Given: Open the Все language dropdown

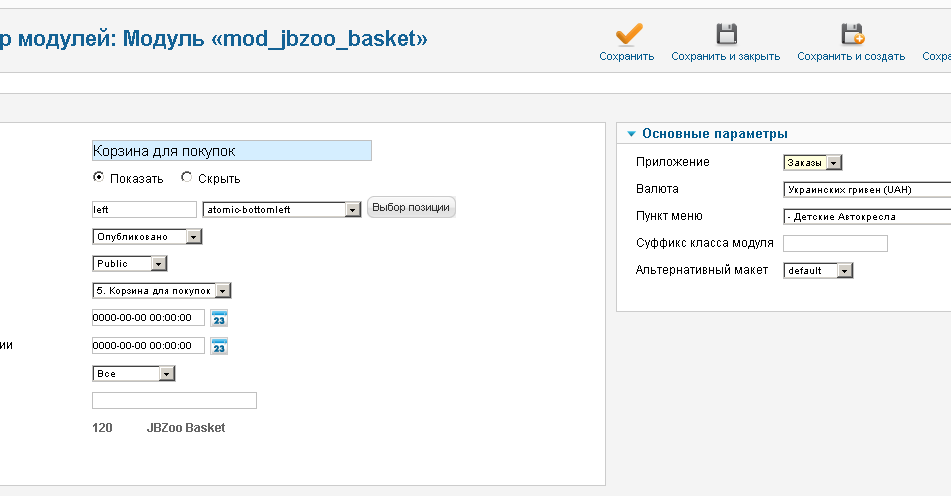Looking at the screenshot, I should (x=166, y=373).
